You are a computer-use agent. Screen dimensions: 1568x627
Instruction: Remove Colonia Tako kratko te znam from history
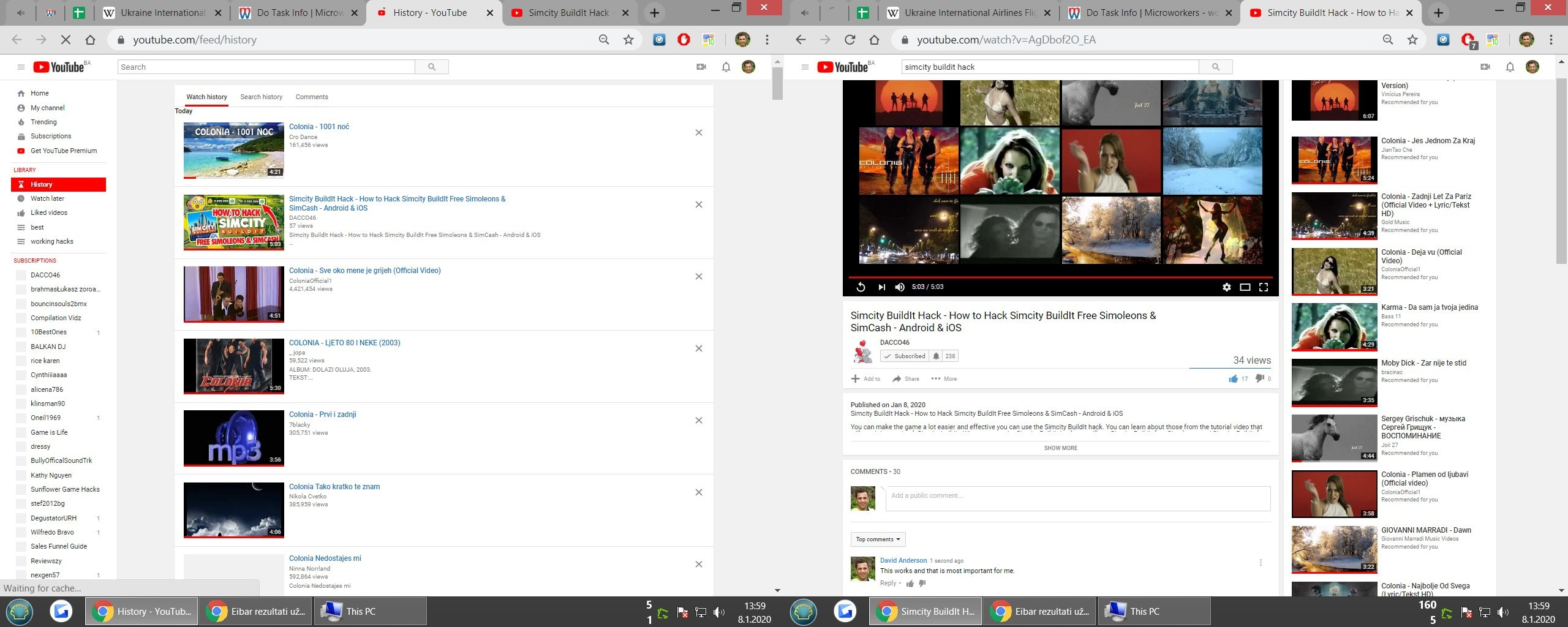point(699,492)
